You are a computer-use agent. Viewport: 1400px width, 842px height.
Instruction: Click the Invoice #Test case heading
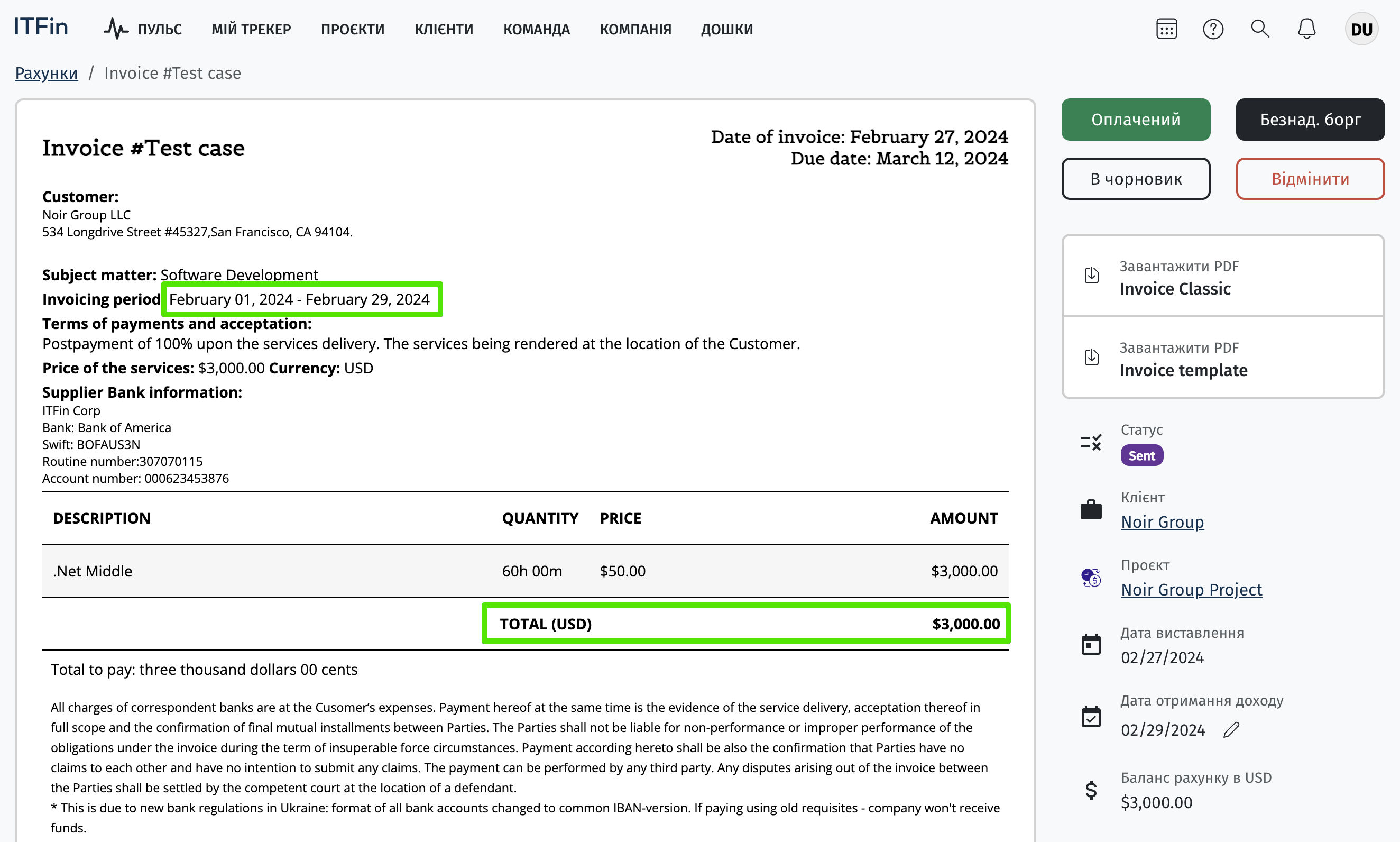click(143, 148)
